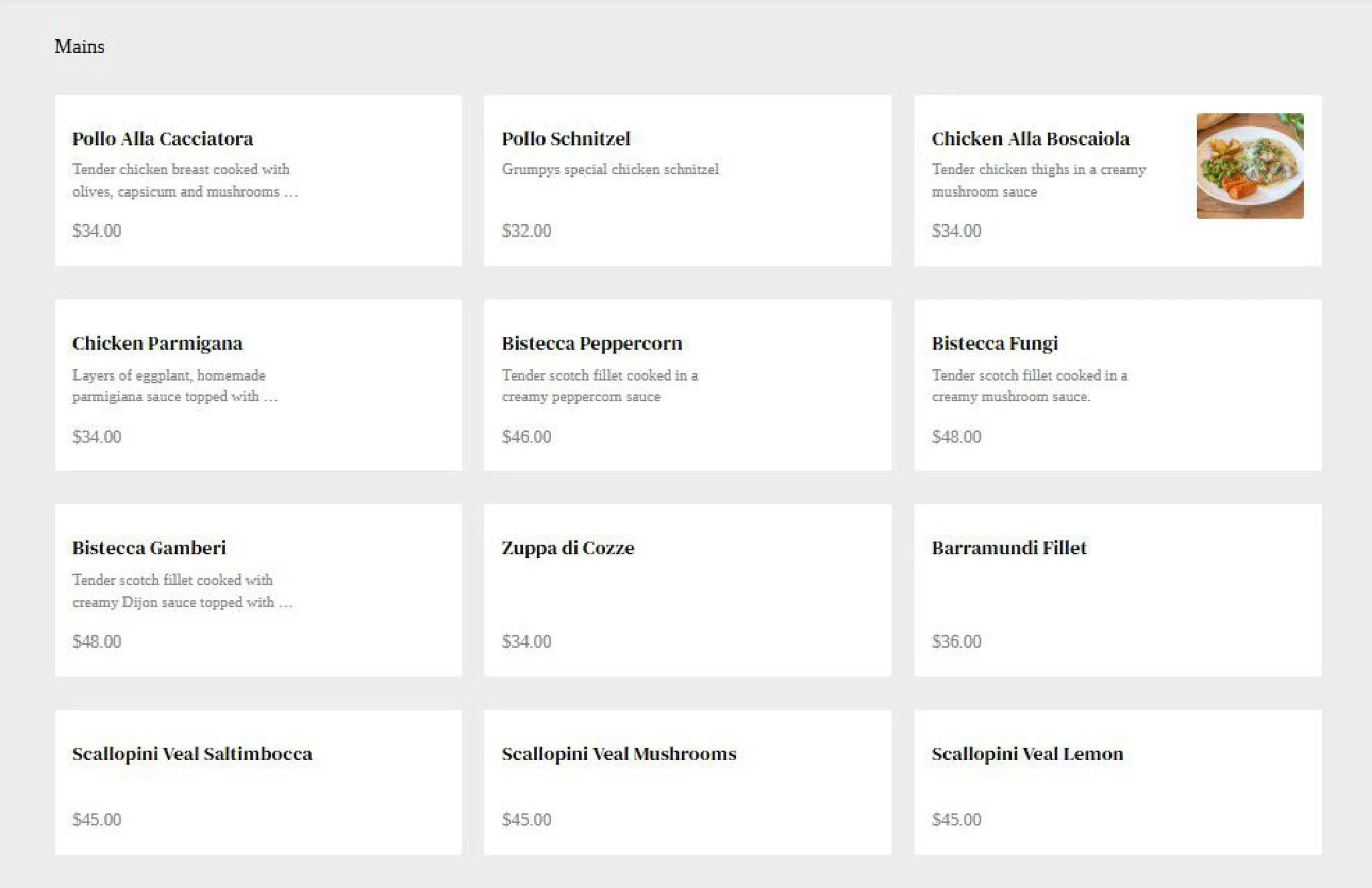This screenshot has width=1372, height=888.
Task: Click the $34.00 price under Chicken Parmigana
Action: click(x=96, y=437)
